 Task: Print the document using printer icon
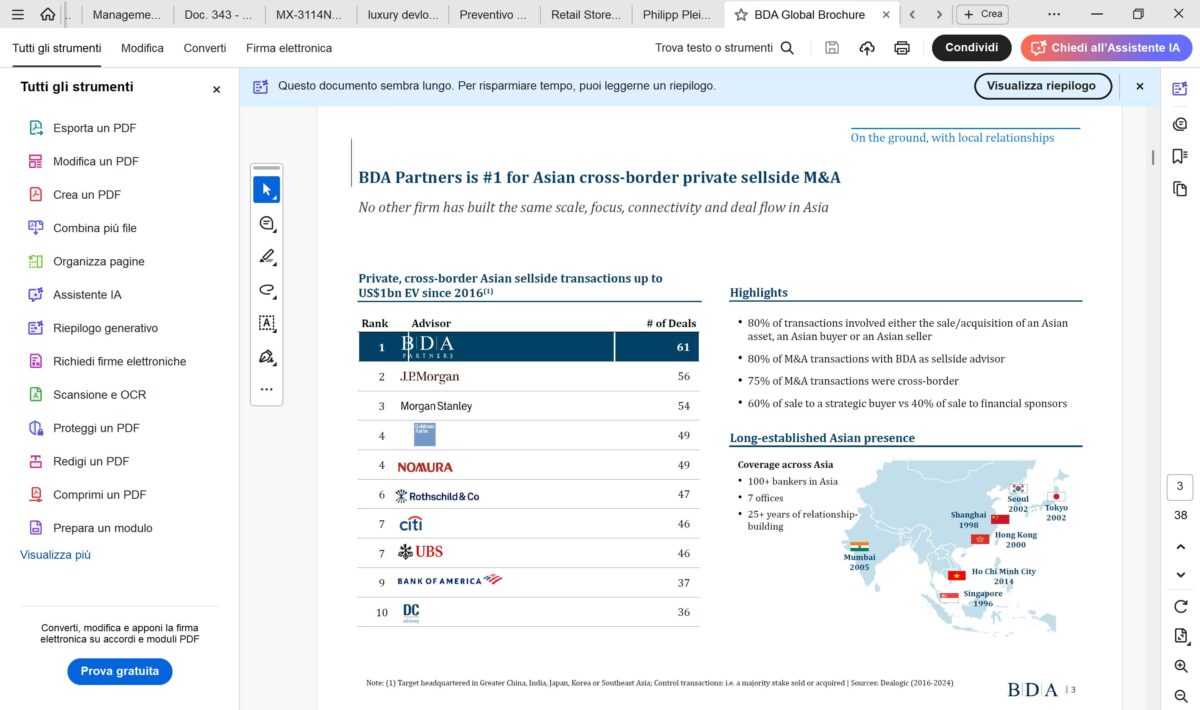[x=902, y=48]
